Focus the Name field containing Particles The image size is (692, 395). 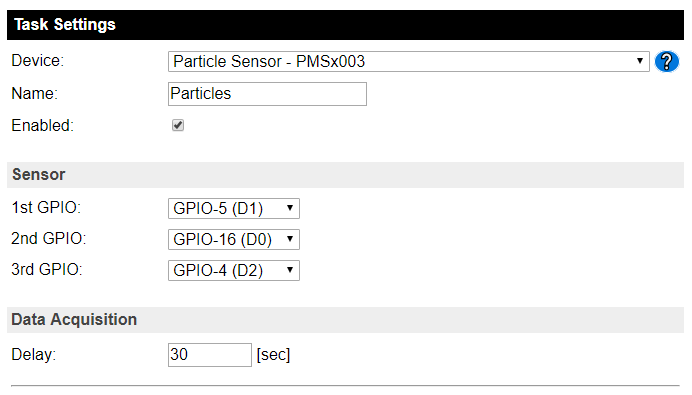click(x=267, y=94)
